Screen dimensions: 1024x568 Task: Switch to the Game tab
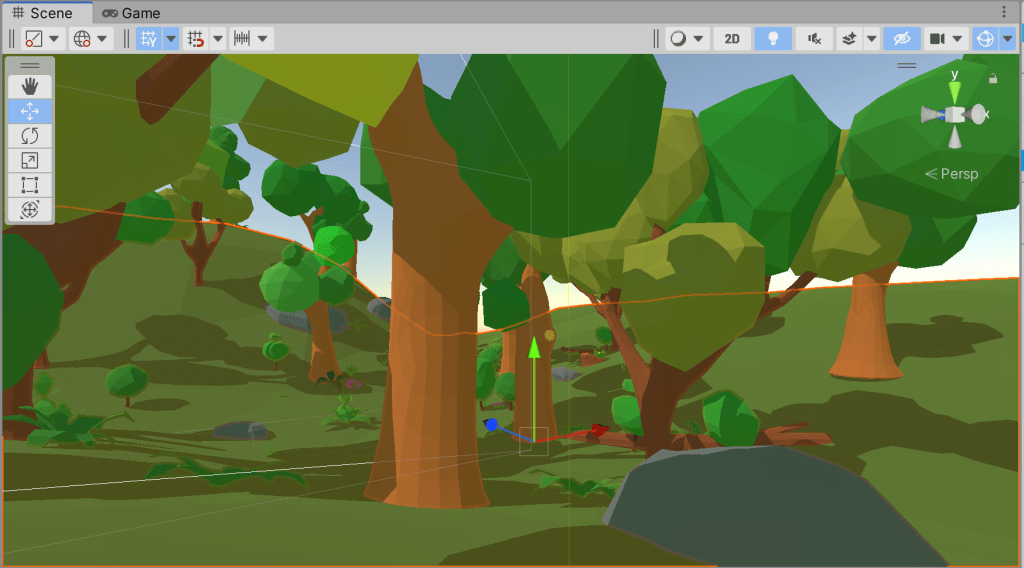[x=130, y=13]
